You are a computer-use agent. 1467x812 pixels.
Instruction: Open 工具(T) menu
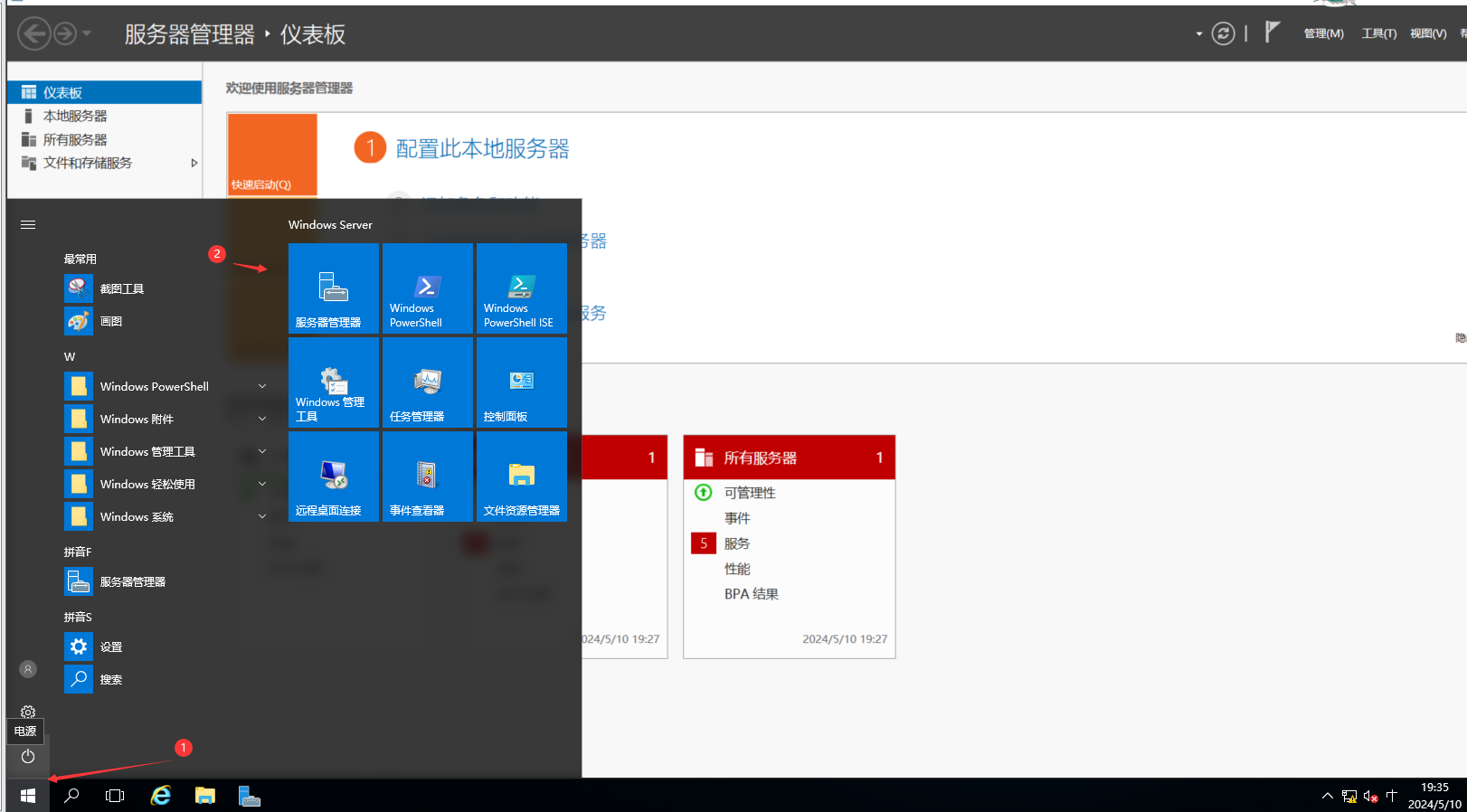1379,33
